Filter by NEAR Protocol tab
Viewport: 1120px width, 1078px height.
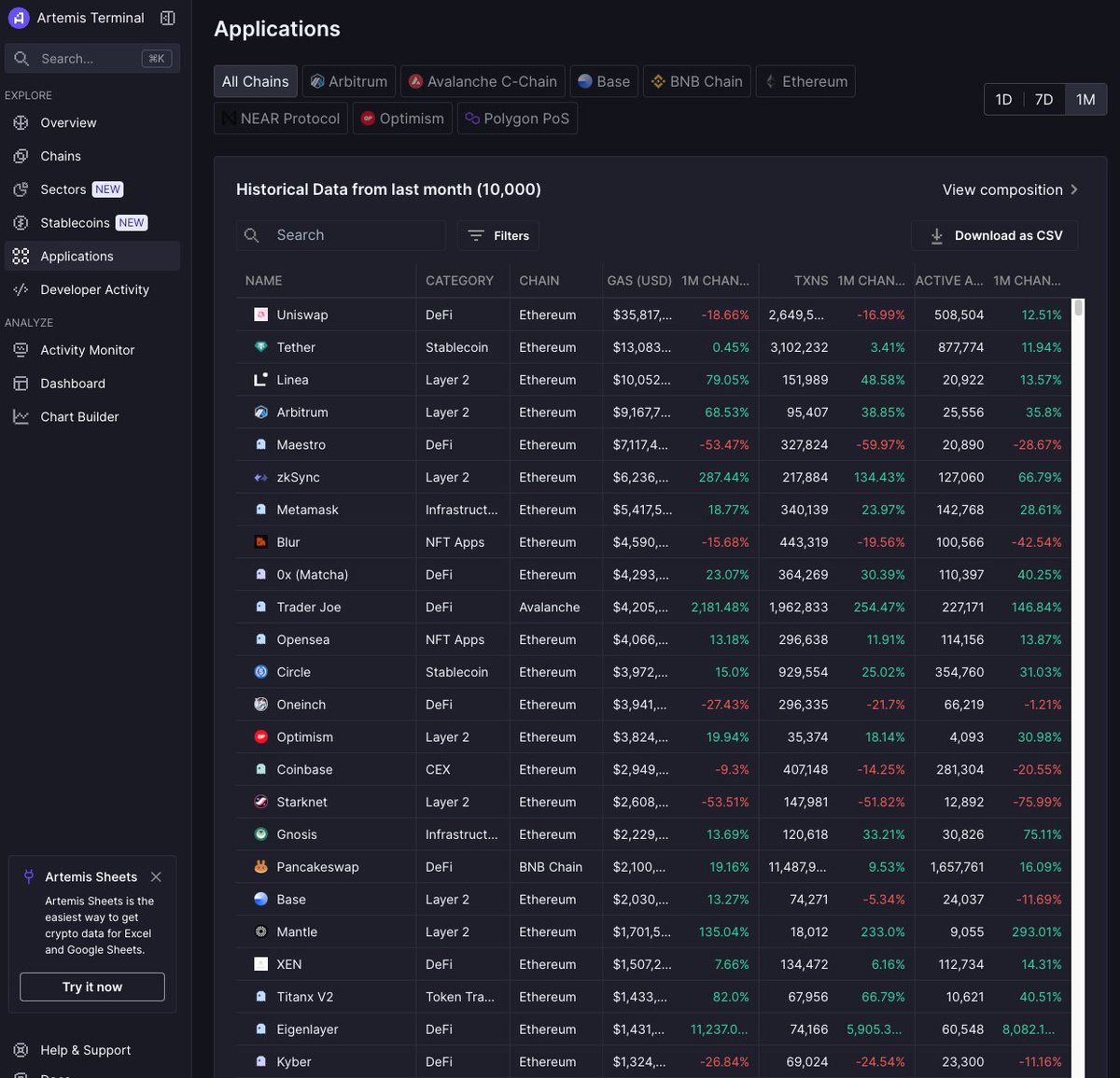pos(281,119)
